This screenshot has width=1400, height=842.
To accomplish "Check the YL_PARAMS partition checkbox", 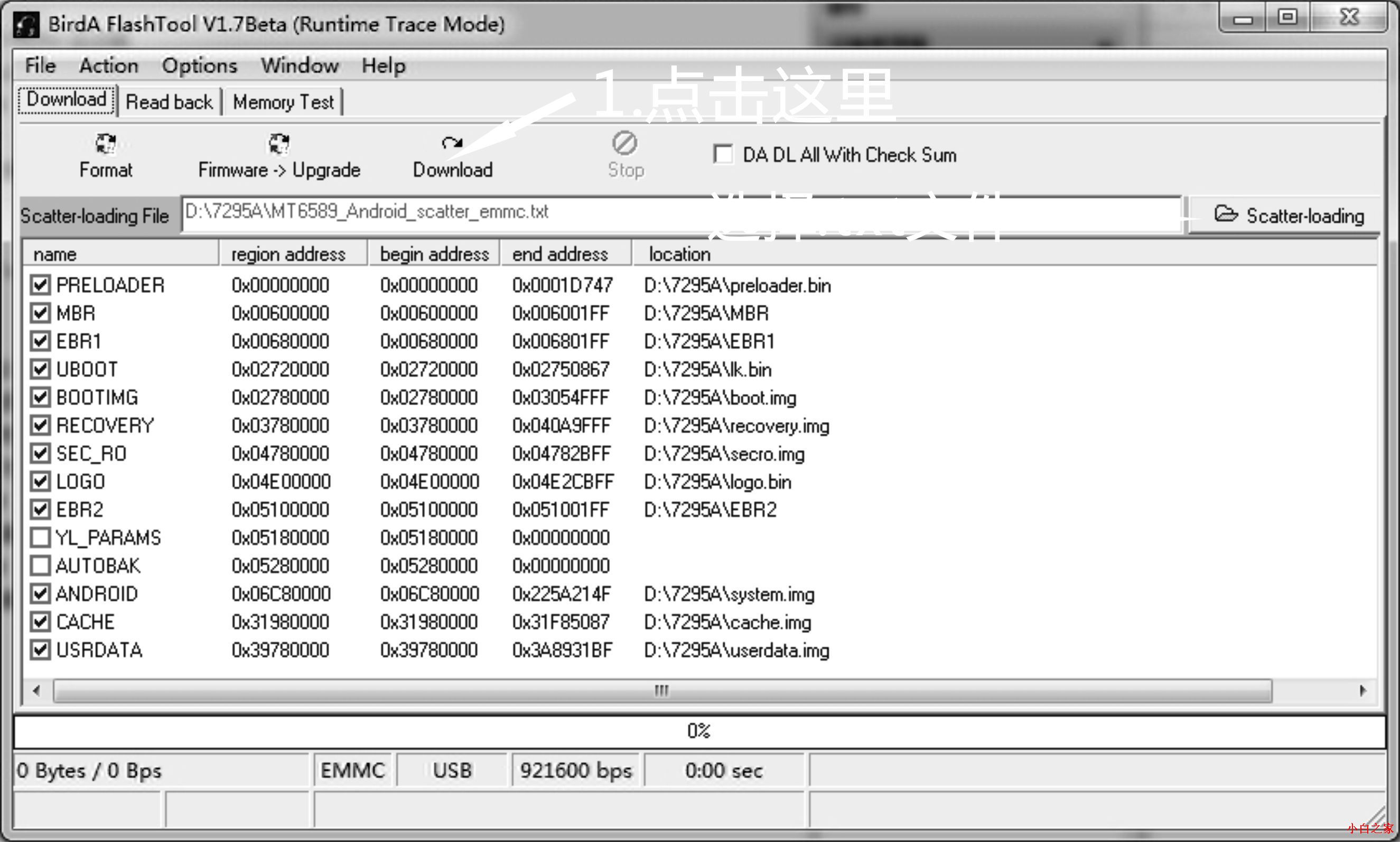I will pyautogui.click(x=40, y=537).
